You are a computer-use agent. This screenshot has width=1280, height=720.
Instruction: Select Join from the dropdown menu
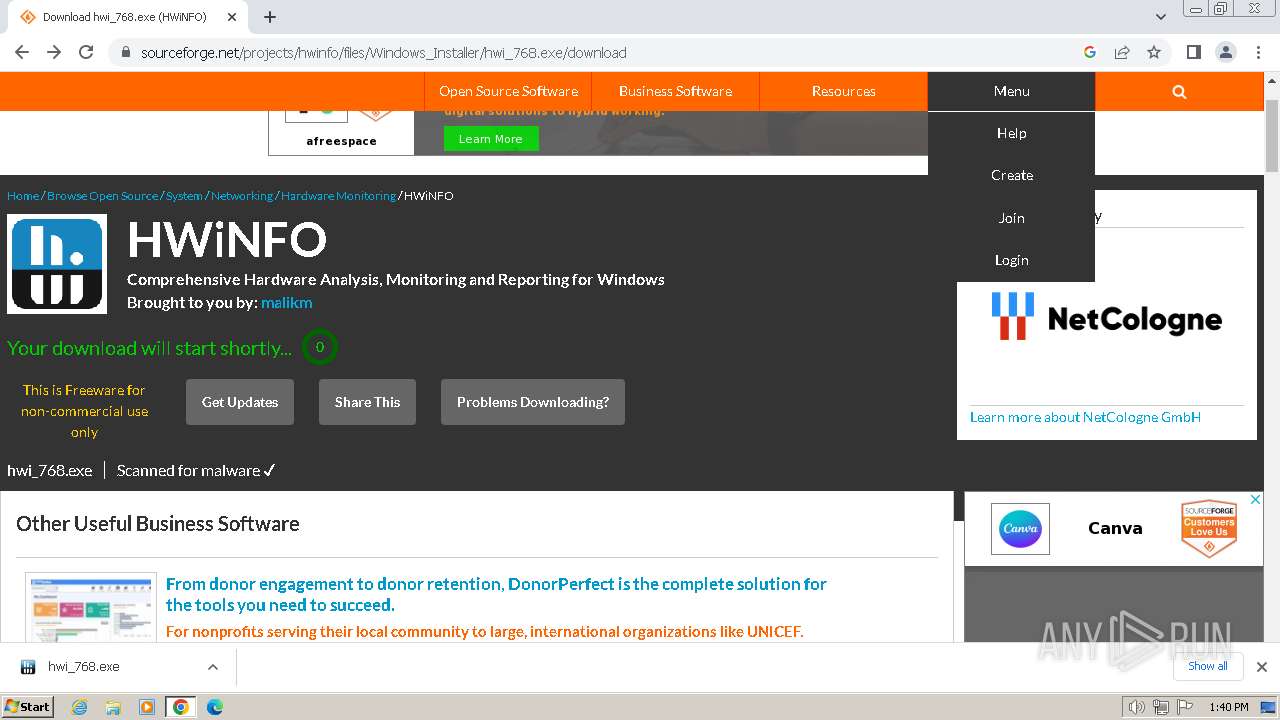click(1011, 218)
